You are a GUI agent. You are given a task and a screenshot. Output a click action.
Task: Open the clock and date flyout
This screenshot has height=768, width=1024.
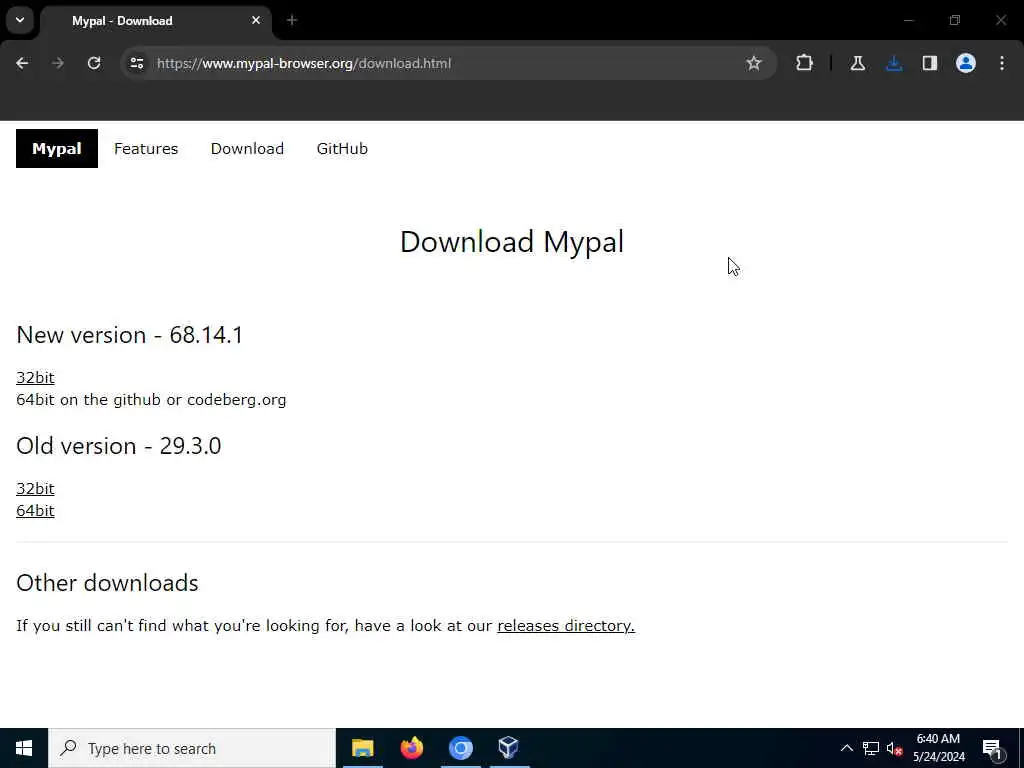tap(938, 748)
